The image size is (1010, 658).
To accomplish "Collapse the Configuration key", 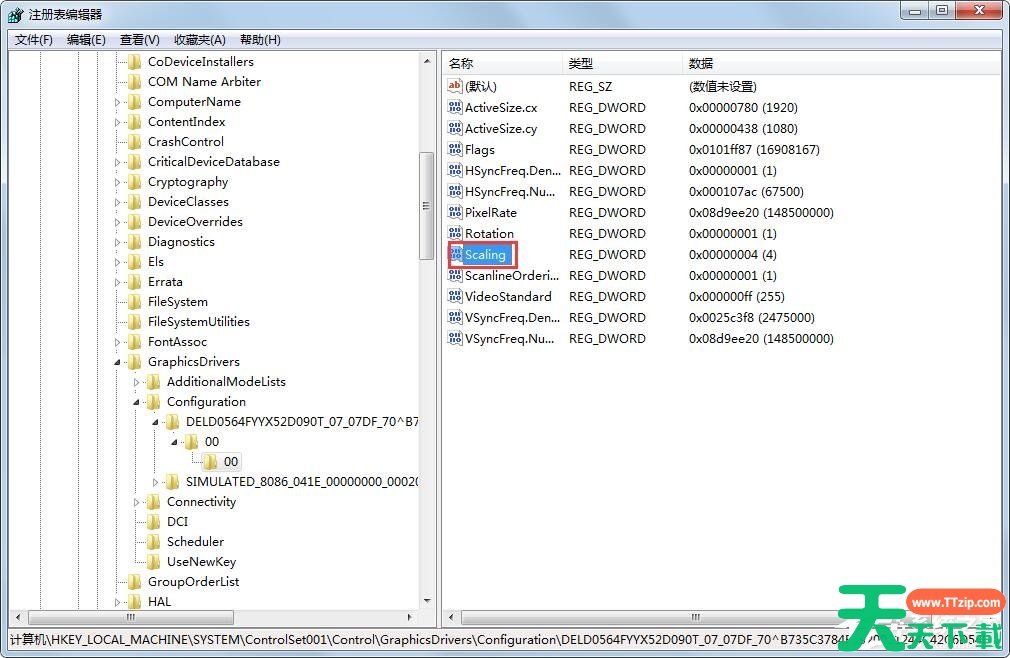I will (x=136, y=402).
